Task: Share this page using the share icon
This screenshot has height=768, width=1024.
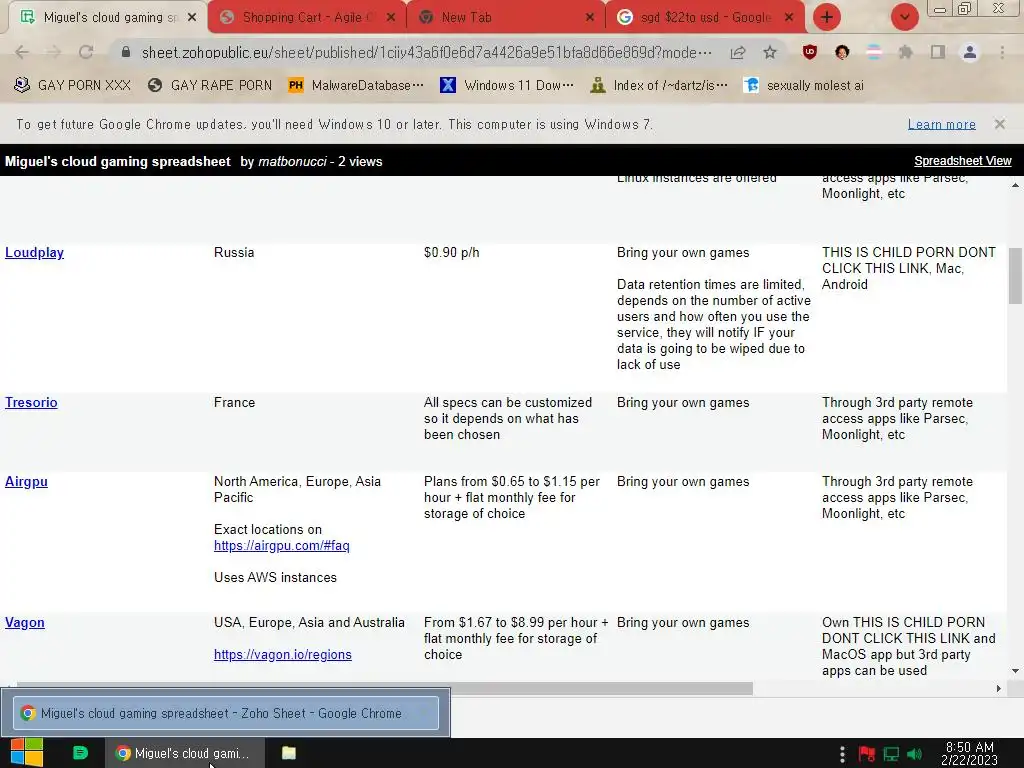Action: tap(738, 52)
